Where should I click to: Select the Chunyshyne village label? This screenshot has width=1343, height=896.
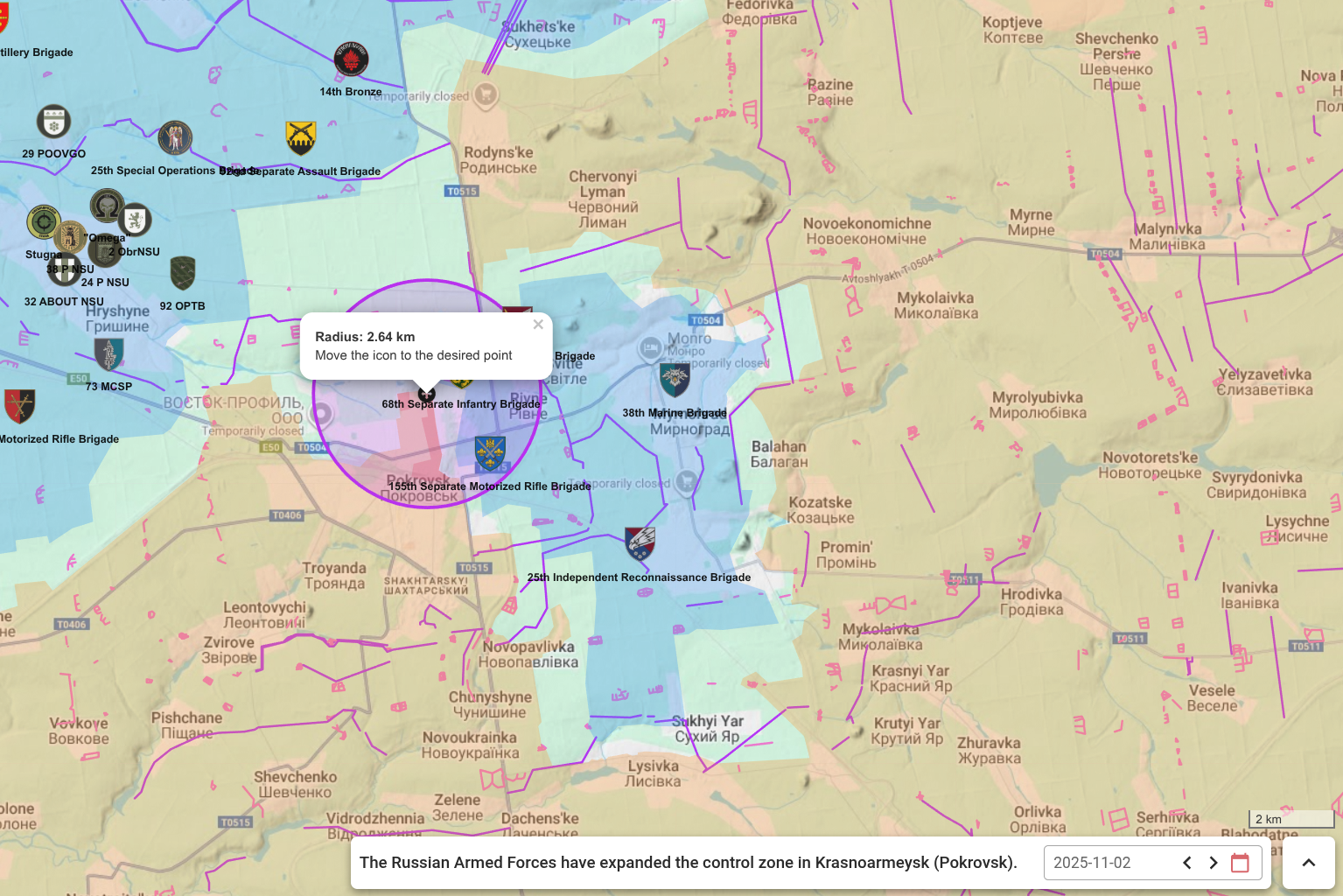click(x=490, y=704)
